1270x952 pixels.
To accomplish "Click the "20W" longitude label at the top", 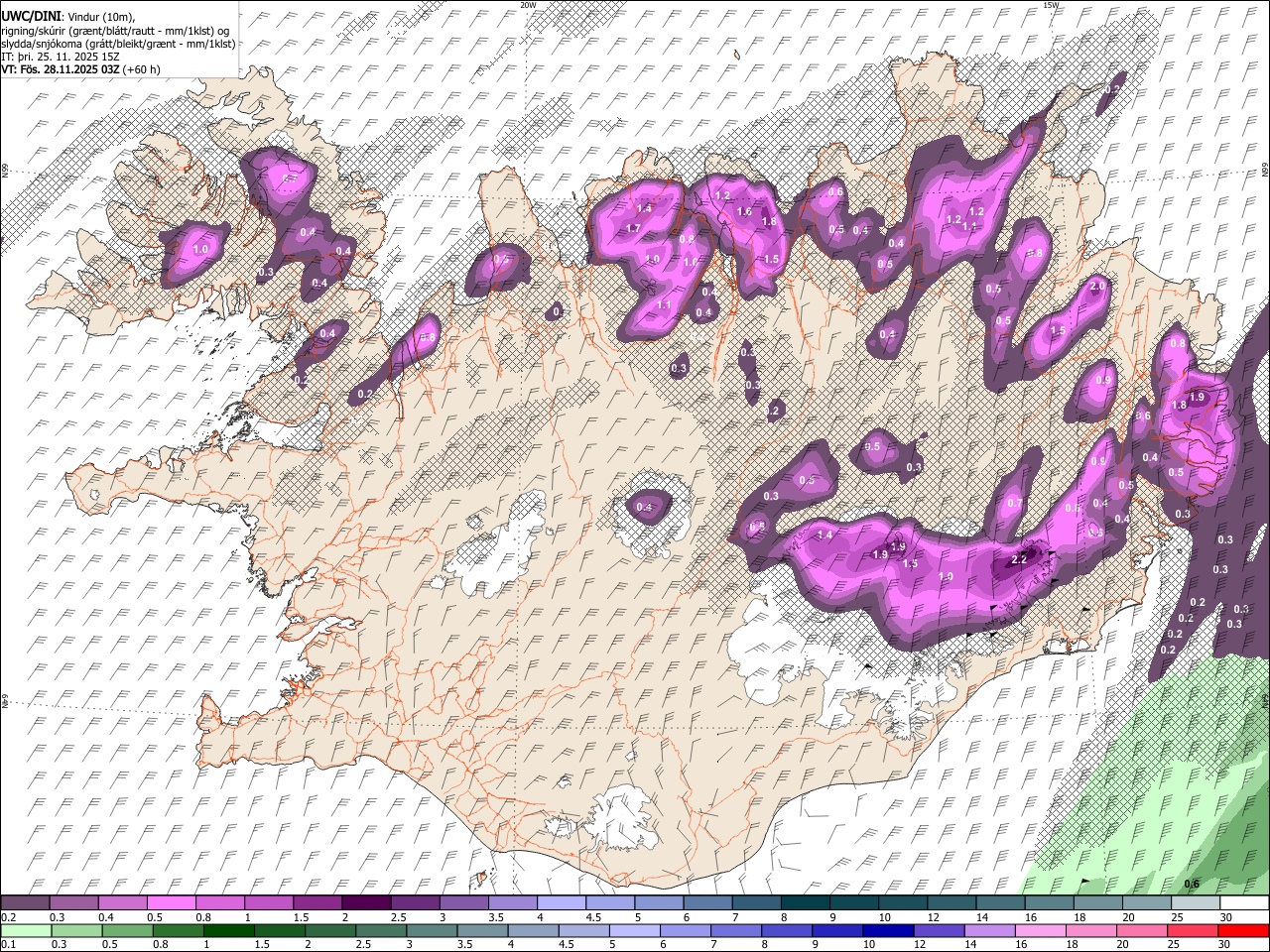I will [528, 5].
